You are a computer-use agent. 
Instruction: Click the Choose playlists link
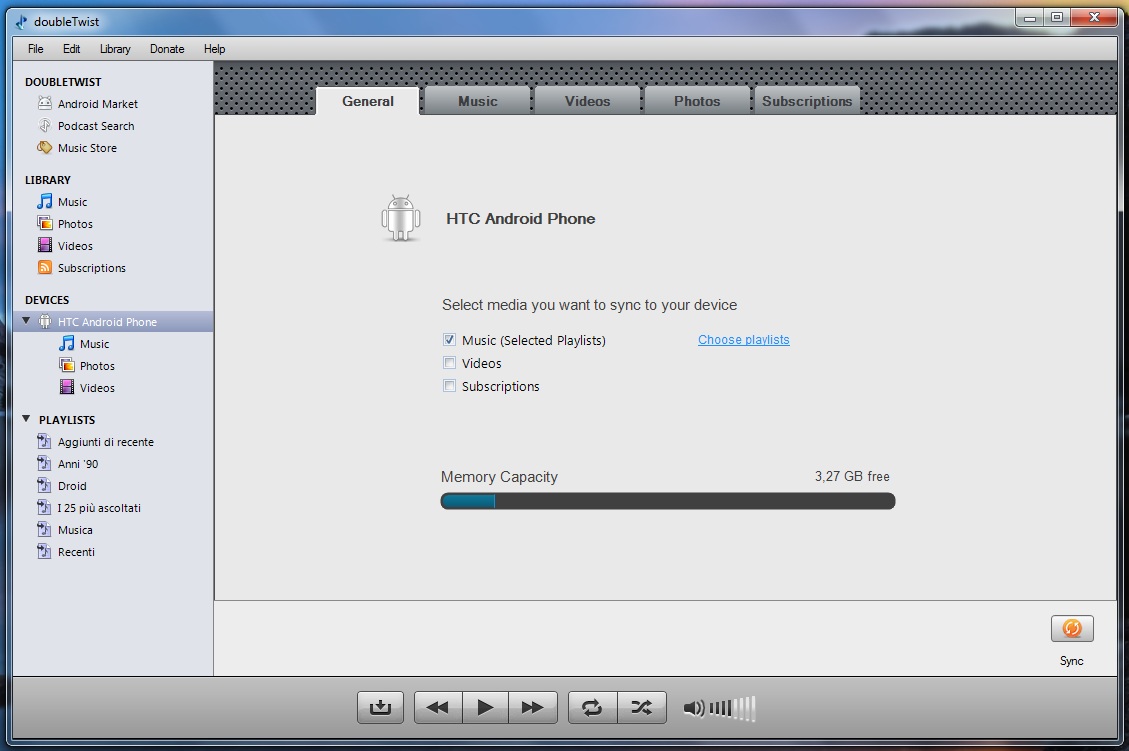(x=744, y=340)
